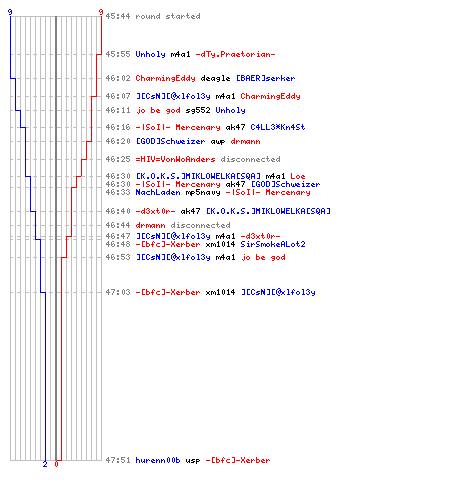450x500 pixels.
Task: Click the blue team count 9 label
Action: click(10, 12)
